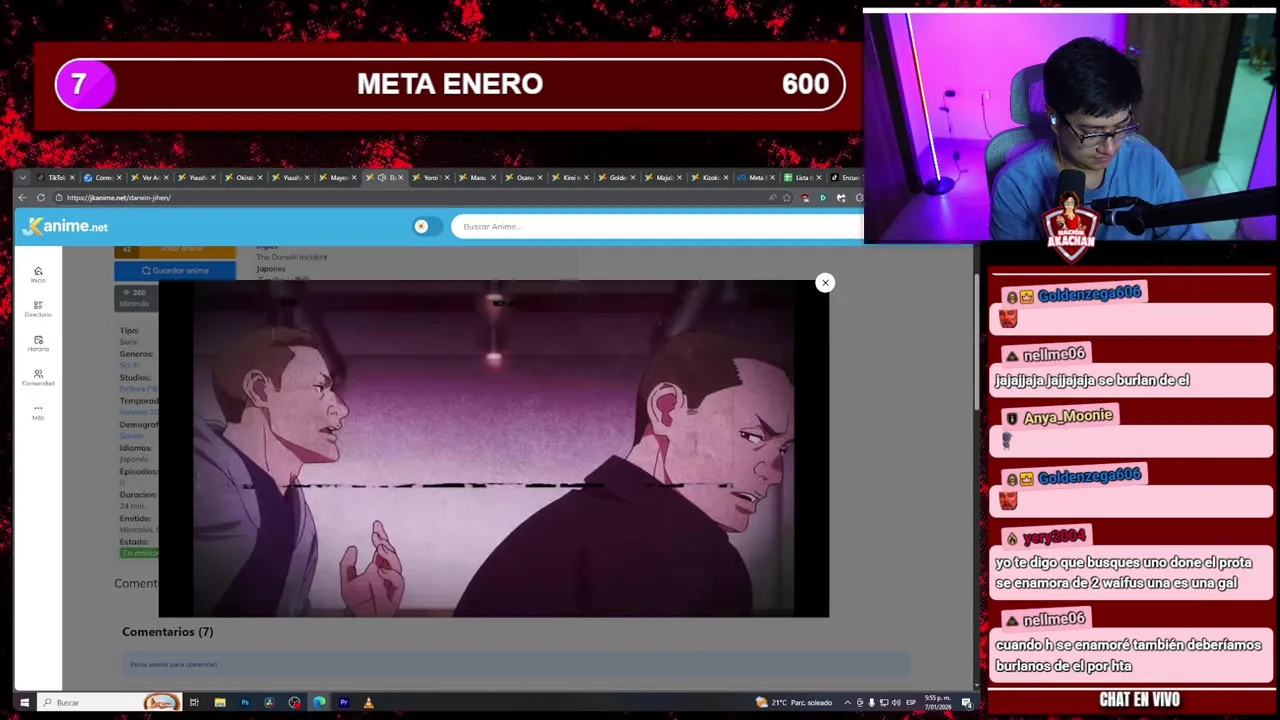Click the Comentarios (7) heading
Viewport: 1280px width, 720px height.
167,631
